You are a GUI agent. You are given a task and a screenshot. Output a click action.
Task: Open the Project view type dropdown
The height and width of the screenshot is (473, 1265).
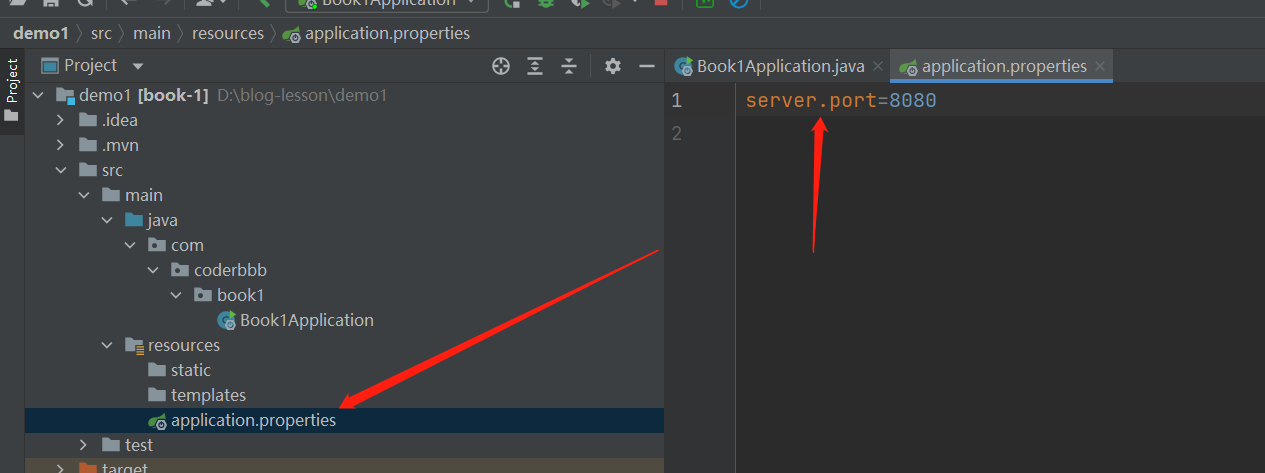(138, 66)
